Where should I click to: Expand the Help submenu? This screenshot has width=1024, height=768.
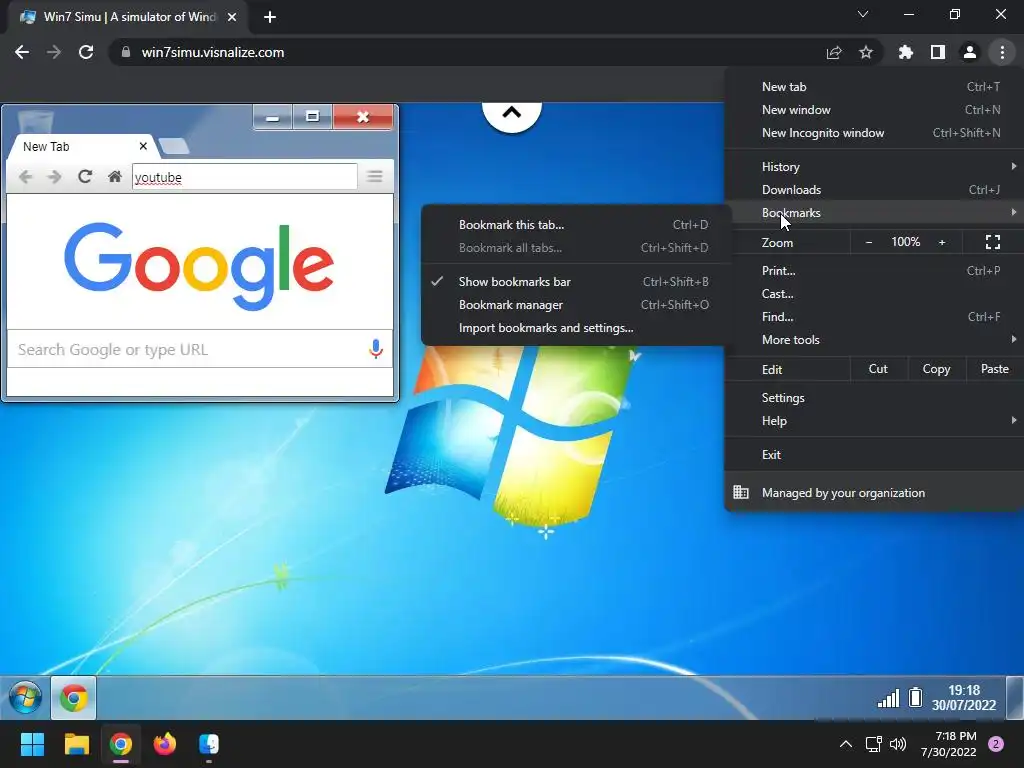874,421
